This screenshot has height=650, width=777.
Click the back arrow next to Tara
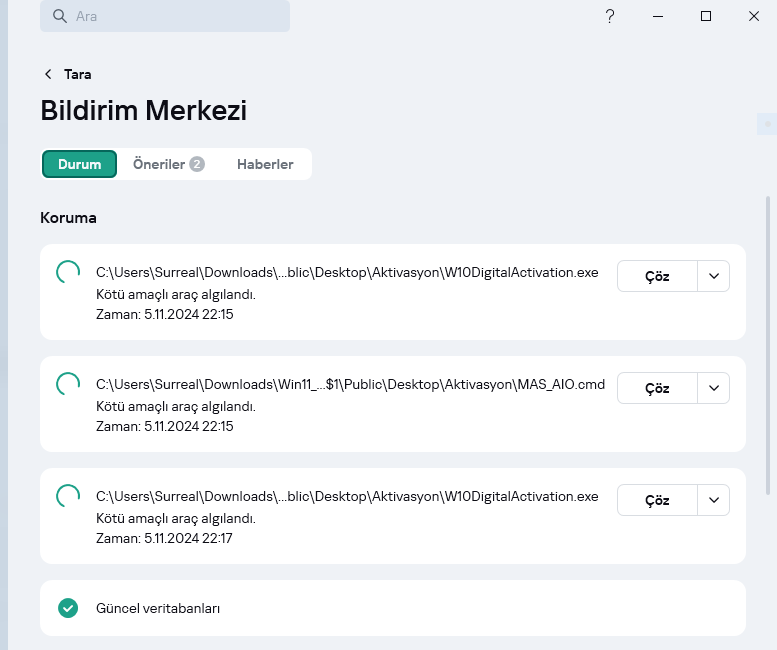point(48,74)
